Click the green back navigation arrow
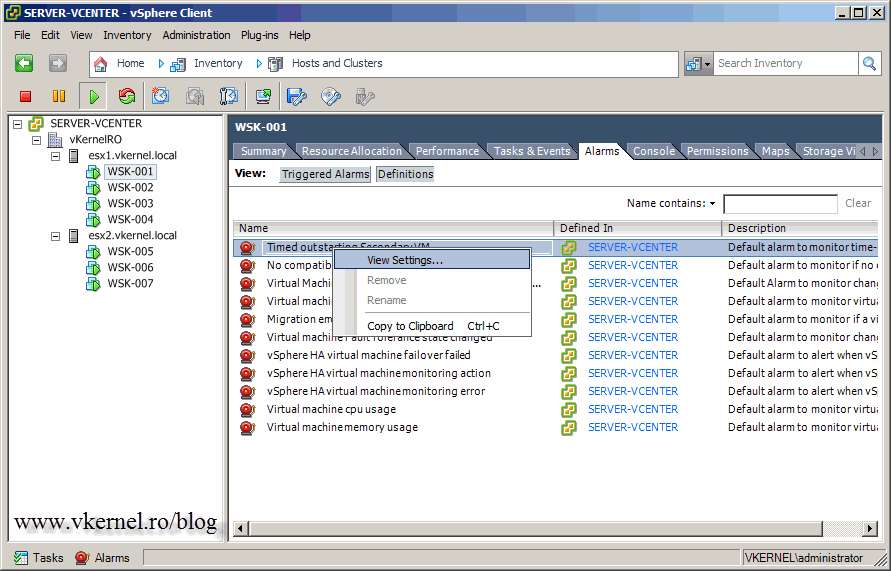The width and height of the screenshot is (891, 571). tap(24, 63)
